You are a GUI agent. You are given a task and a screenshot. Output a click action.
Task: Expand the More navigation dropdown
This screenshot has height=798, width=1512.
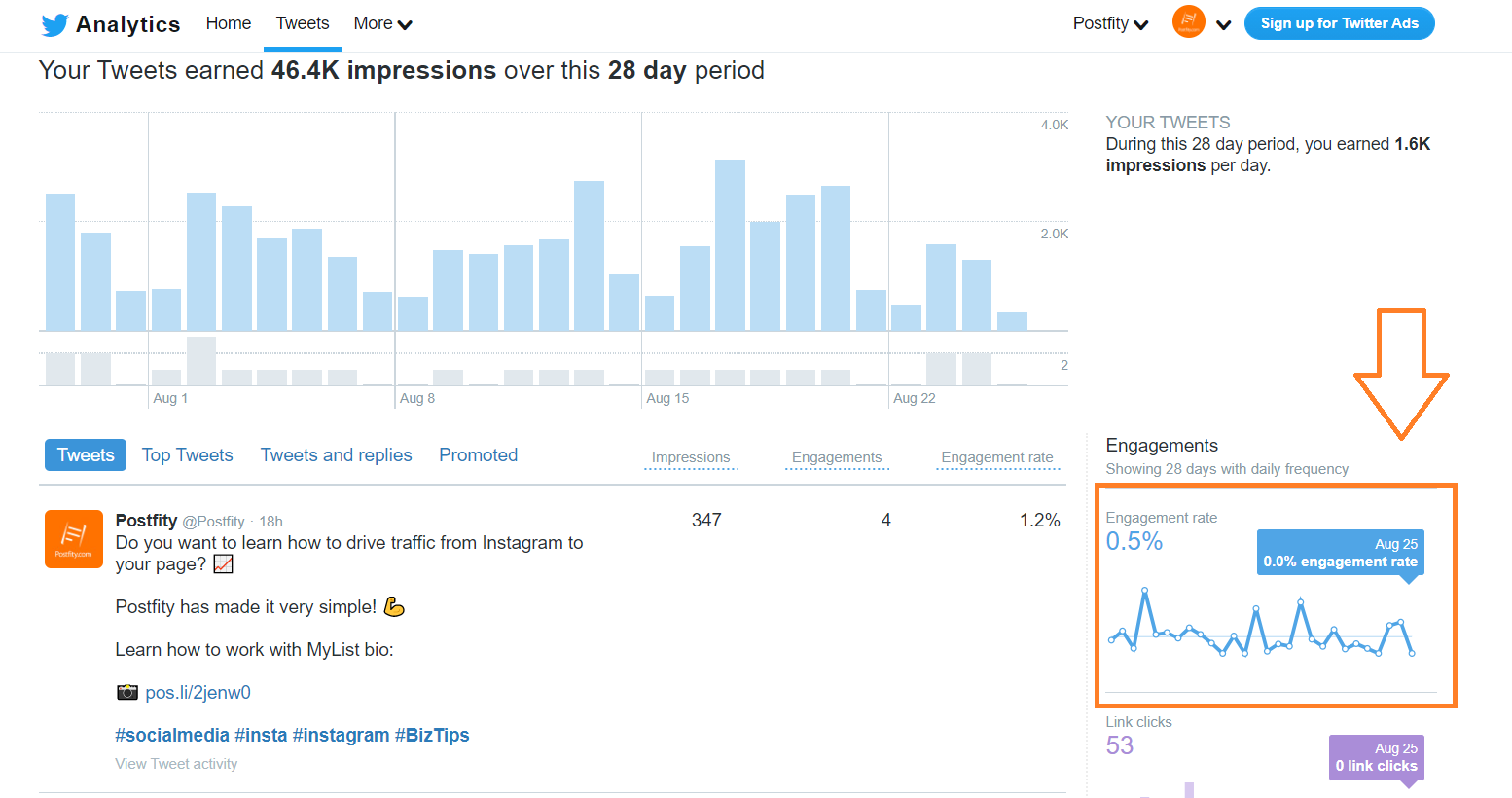(382, 22)
